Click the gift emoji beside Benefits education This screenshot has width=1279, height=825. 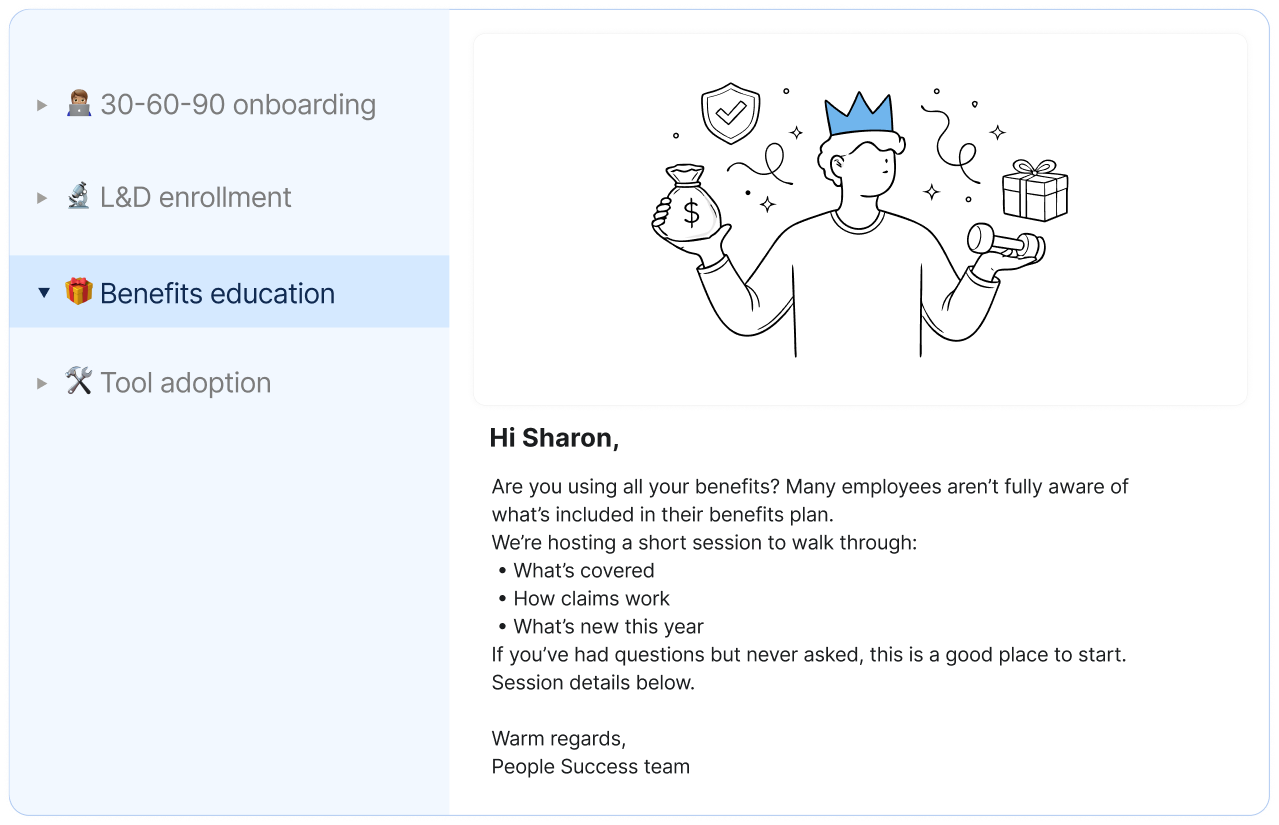(79, 293)
